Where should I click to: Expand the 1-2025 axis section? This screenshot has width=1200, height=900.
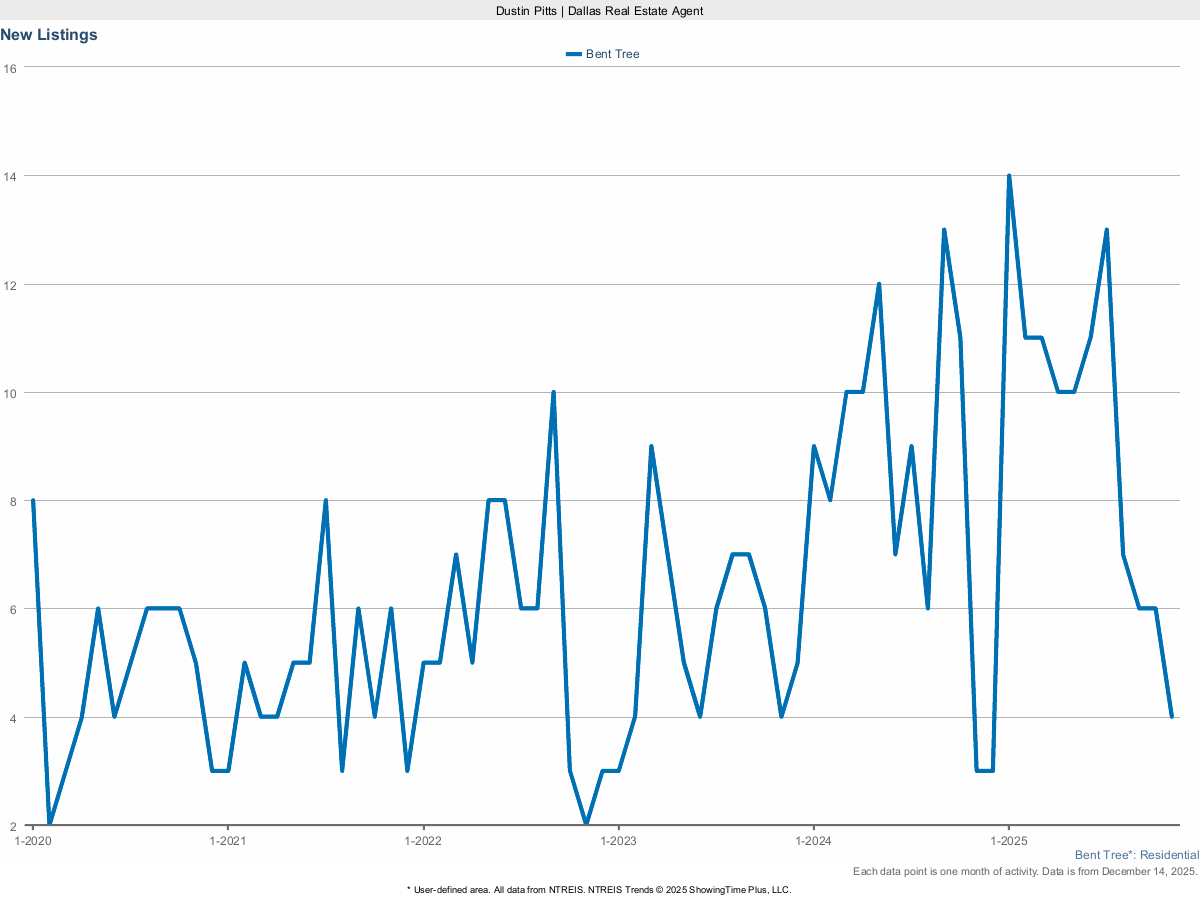point(1010,841)
